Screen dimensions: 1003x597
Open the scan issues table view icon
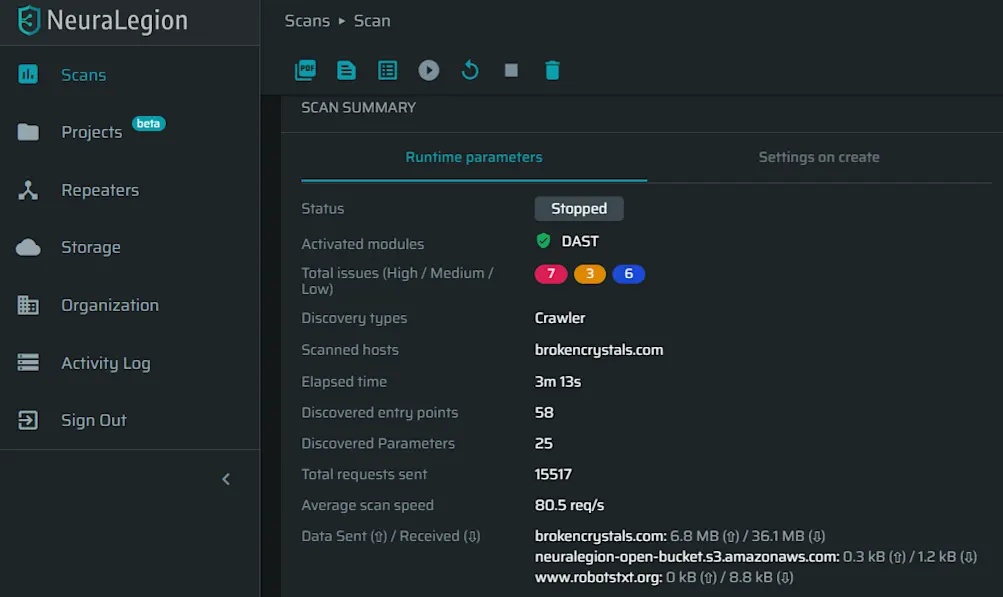click(387, 70)
